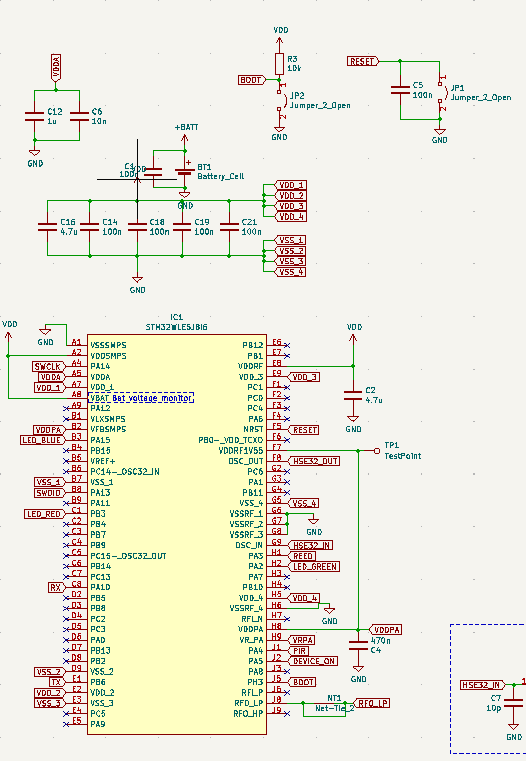Select capacitor C19 100n symbol
526x761 pixels.
(182, 227)
